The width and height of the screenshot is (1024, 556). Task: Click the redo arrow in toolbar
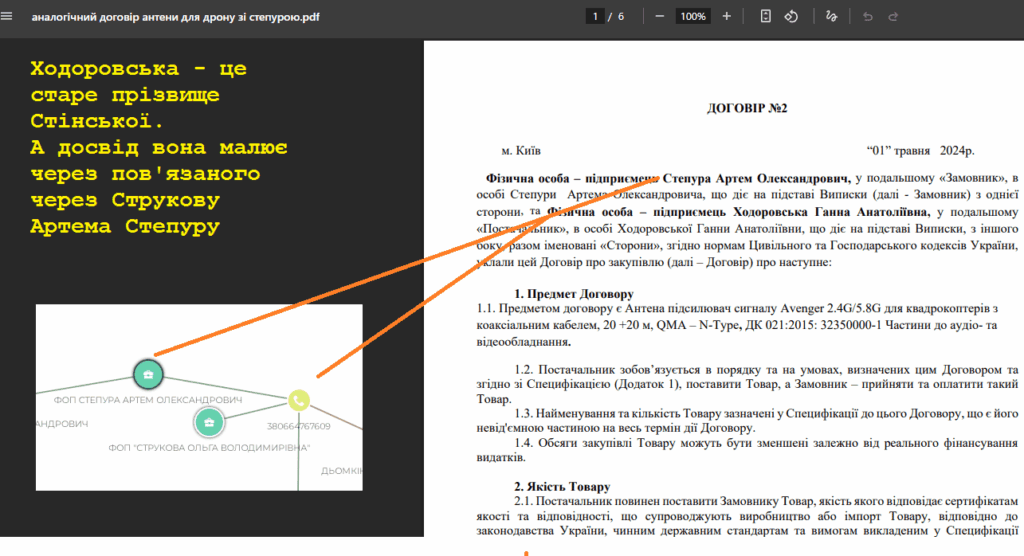point(893,16)
